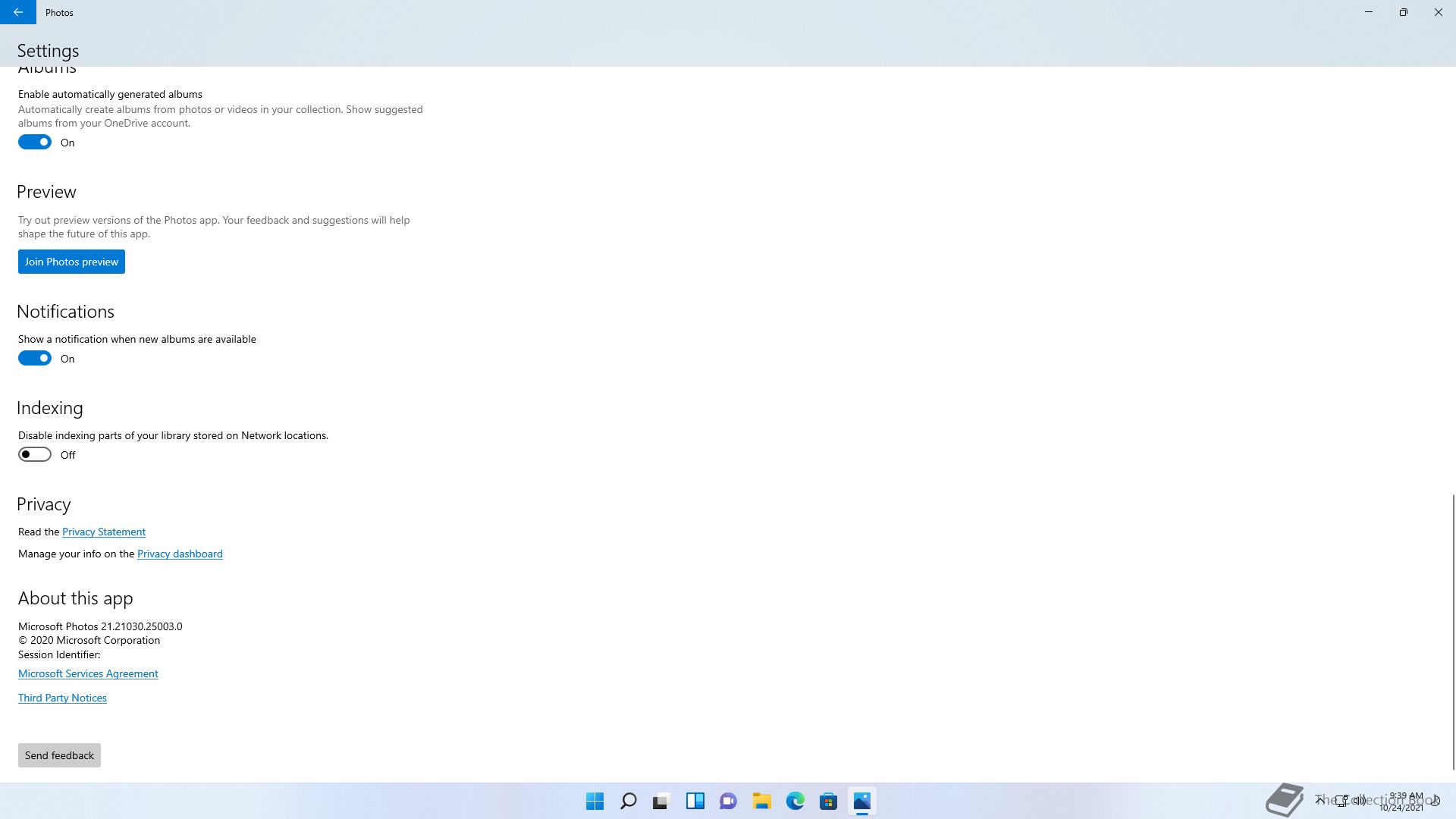Open the Privacy Statement link
The width and height of the screenshot is (1456, 819).
pos(104,532)
